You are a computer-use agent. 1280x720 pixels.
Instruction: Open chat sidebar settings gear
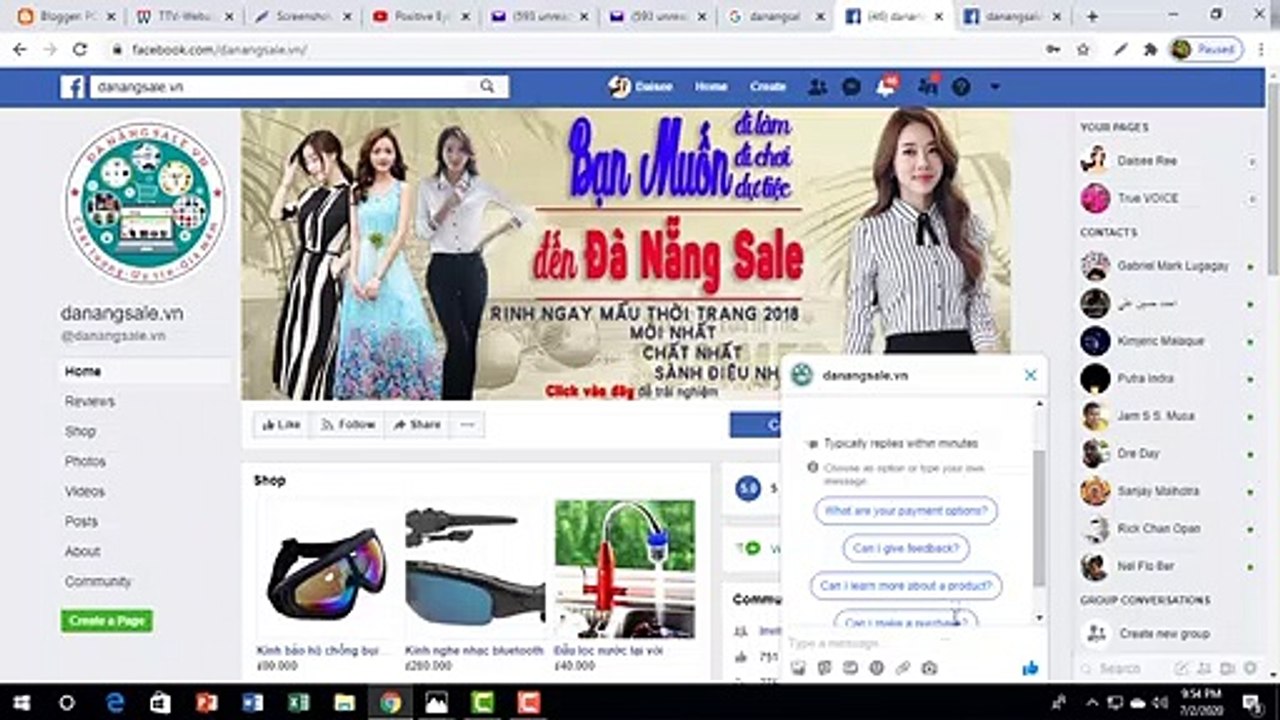1251,668
